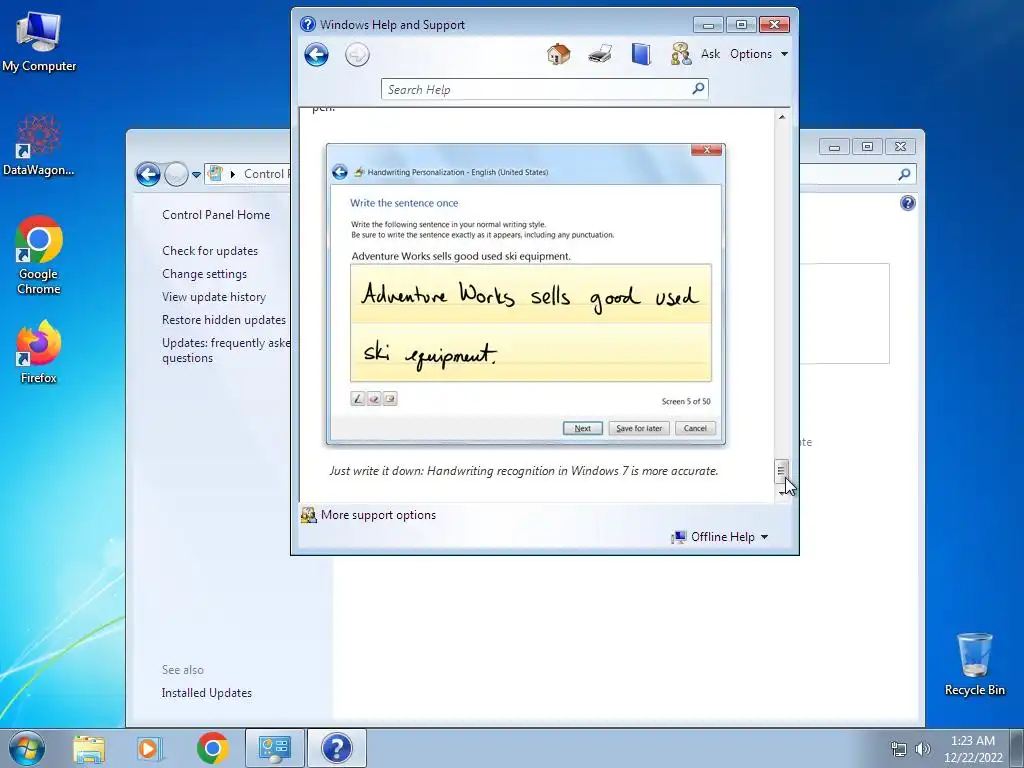Switch to Help and Support taskbar button
The width and height of the screenshot is (1024, 768).
337,748
